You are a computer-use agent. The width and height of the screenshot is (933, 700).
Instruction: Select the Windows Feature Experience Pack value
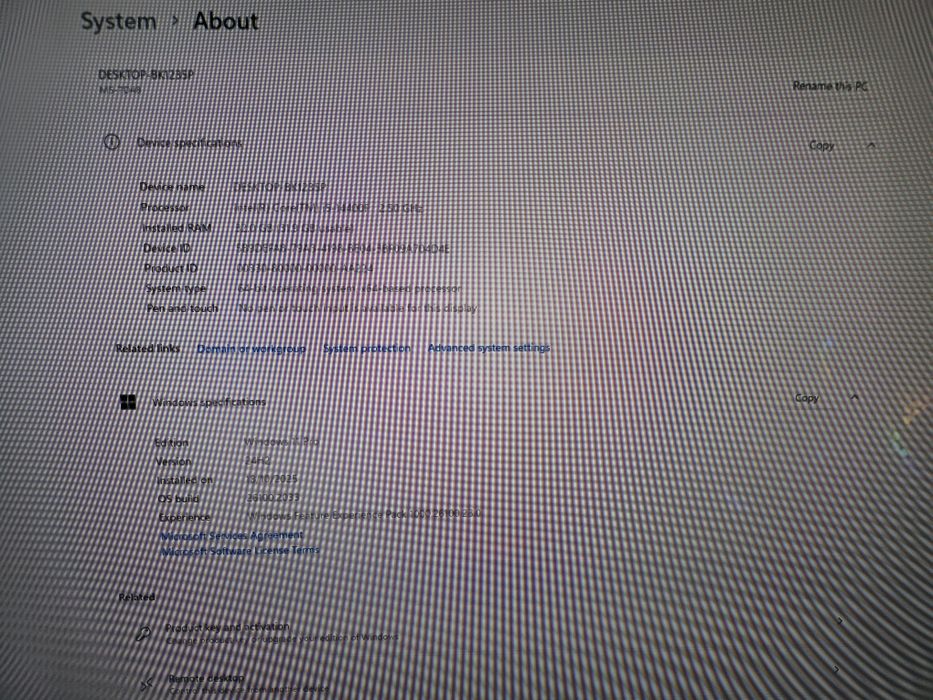pos(364,514)
